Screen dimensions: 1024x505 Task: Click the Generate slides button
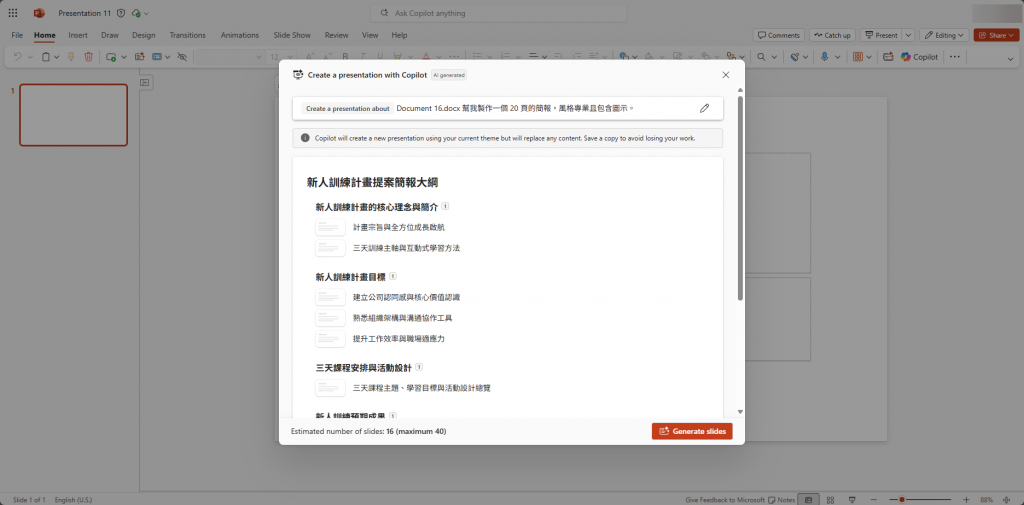point(692,431)
